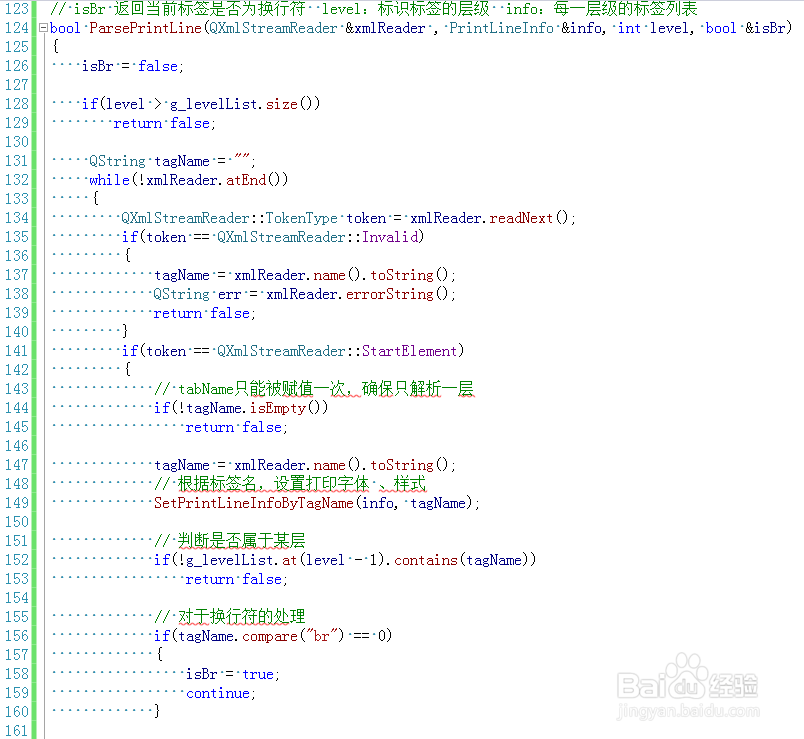This screenshot has width=804, height=739.
Task: Click the continue keyword on line 159
Action: coord(216,693)
